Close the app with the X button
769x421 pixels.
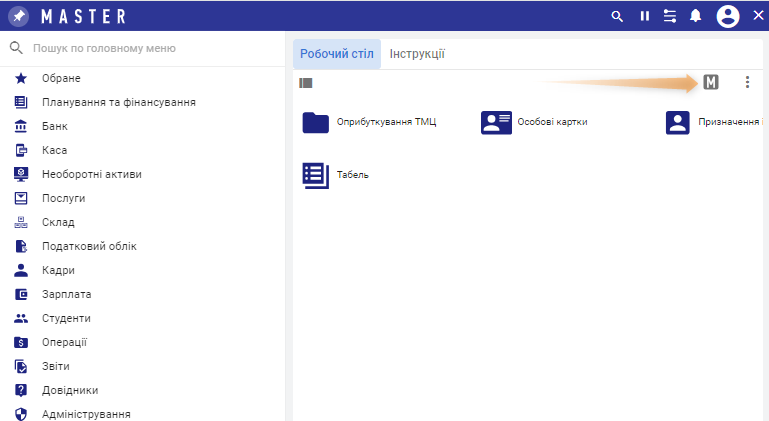(757, 16)
